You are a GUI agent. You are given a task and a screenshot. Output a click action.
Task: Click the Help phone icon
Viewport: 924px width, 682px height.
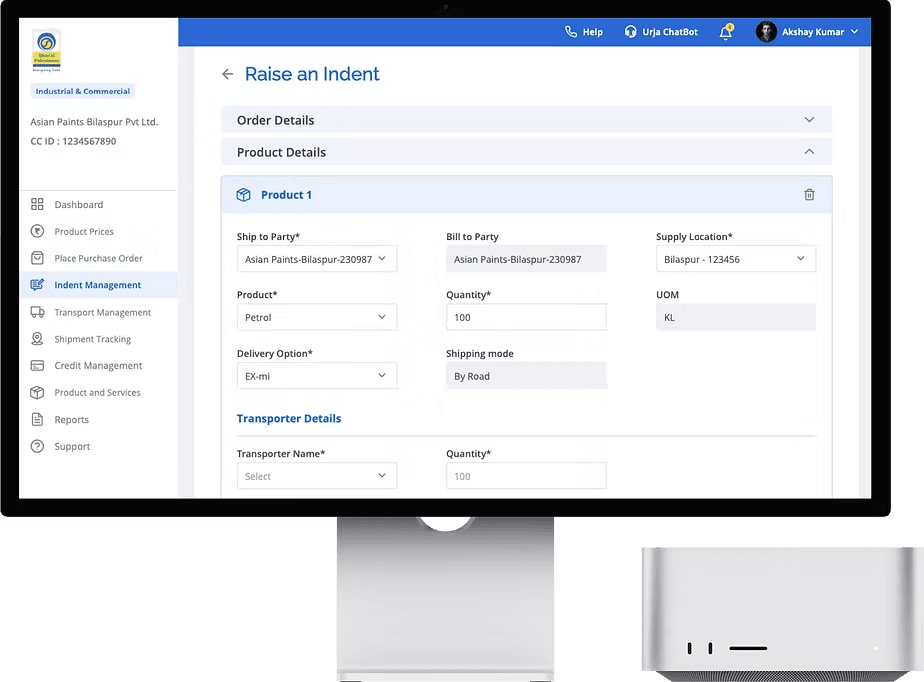pyautogui.click(x=570, y=31)
